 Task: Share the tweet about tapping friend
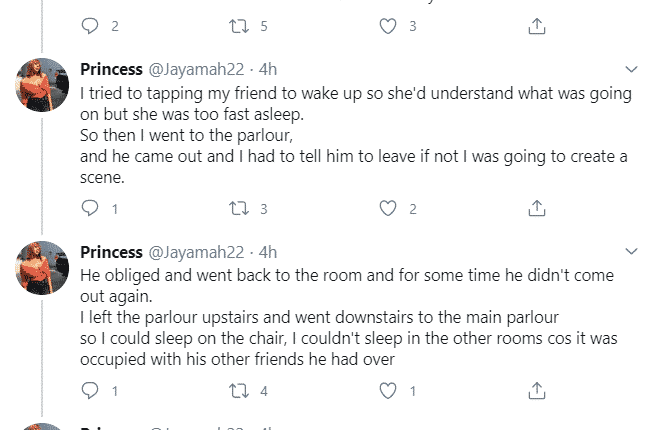coord(537,208)
